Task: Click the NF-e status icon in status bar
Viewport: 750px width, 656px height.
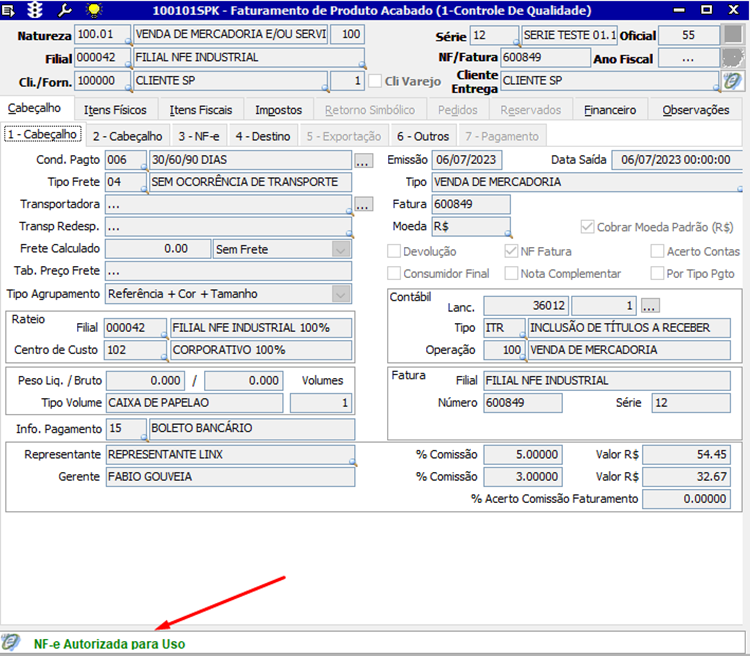Action: point(11,643)
